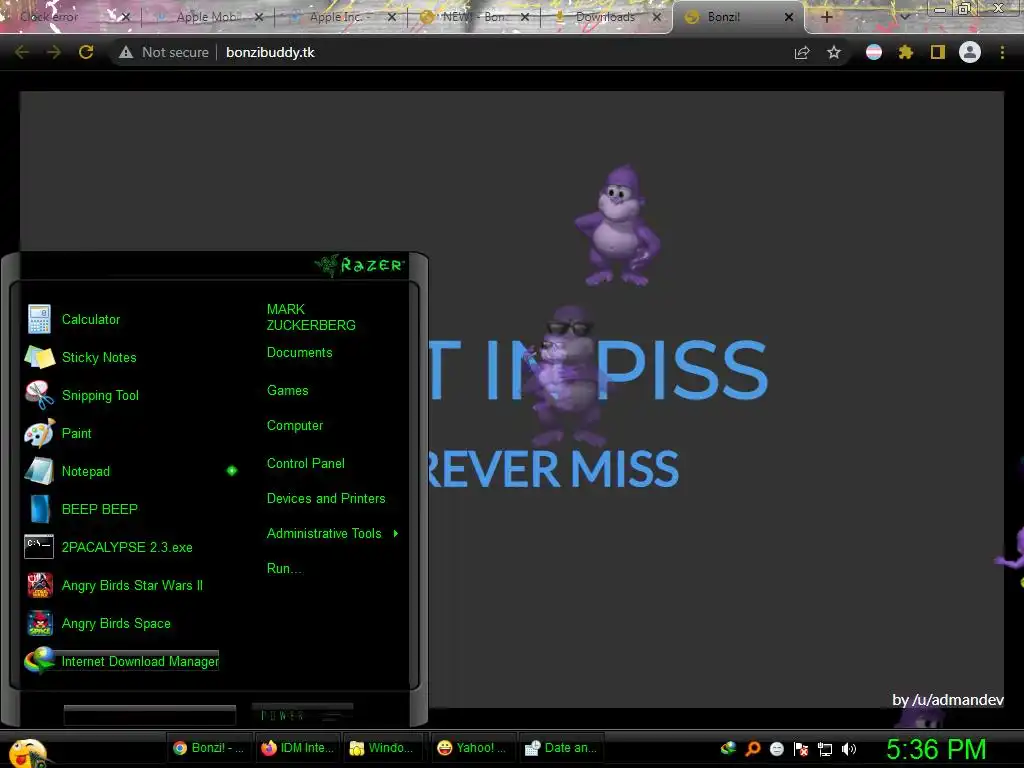Click the 5:36 PM taskbar clock

coord(936,750)
